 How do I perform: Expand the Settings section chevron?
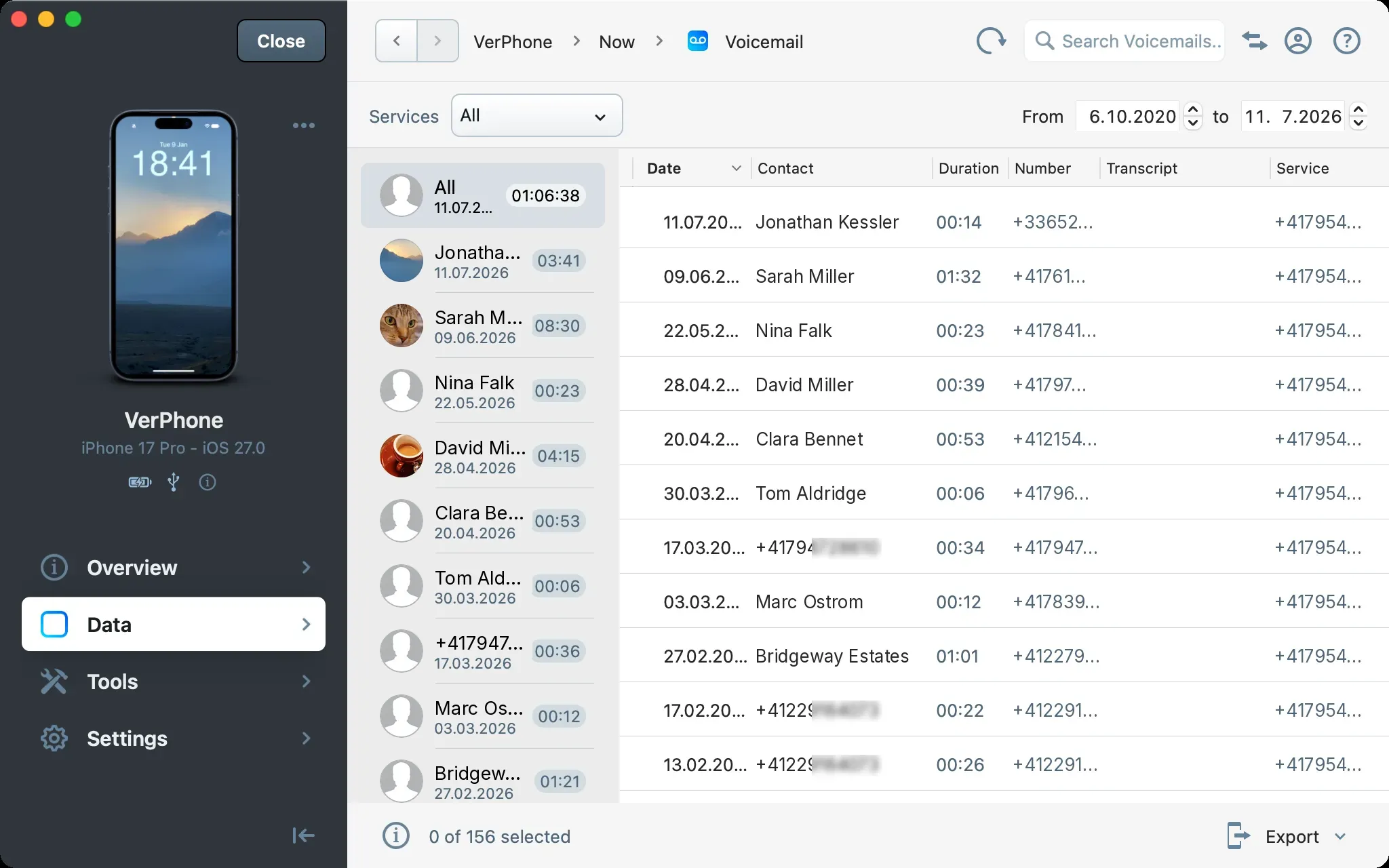306,738
